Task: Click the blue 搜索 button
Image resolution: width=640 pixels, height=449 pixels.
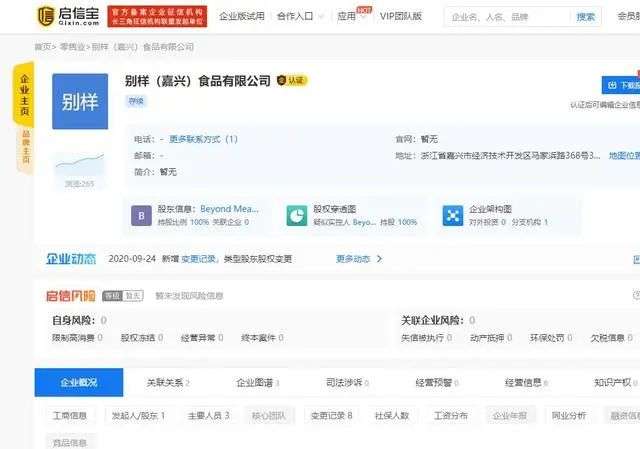Action: tap(585, 17)
